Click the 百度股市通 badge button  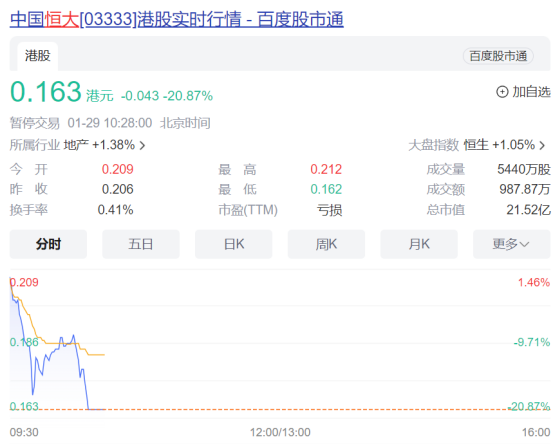498,56
